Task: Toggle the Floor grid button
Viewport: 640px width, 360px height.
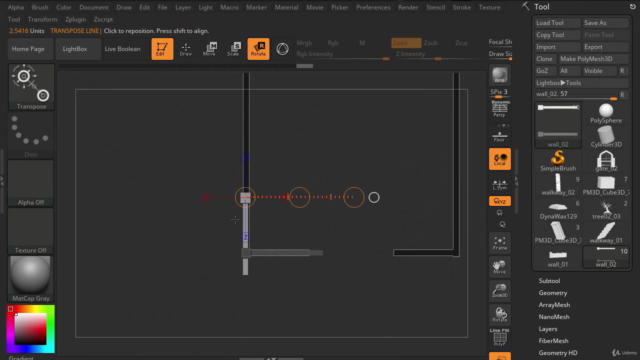Action: point(500,136)
